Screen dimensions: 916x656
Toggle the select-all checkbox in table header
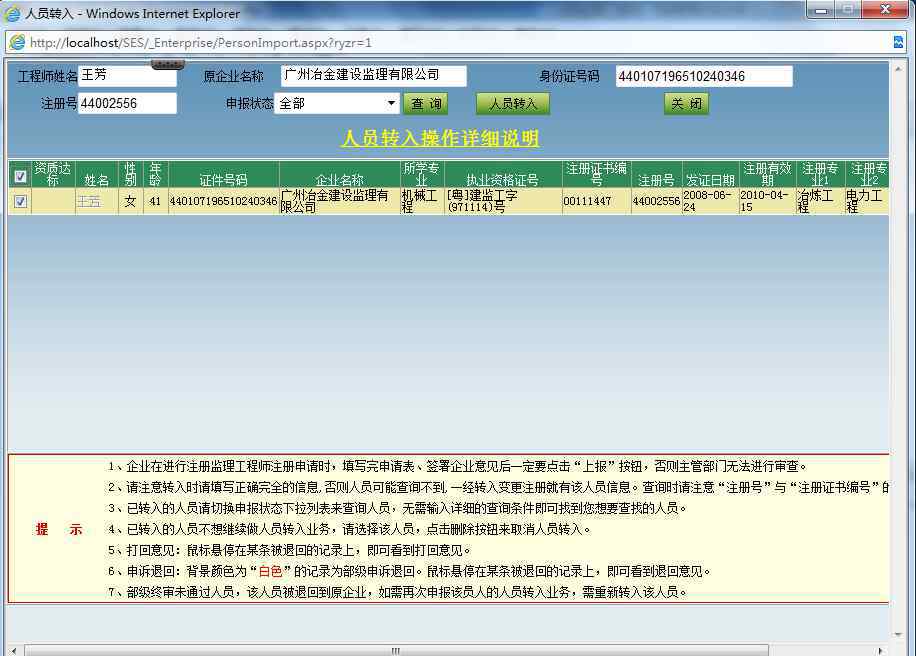[x=20, y=176]
